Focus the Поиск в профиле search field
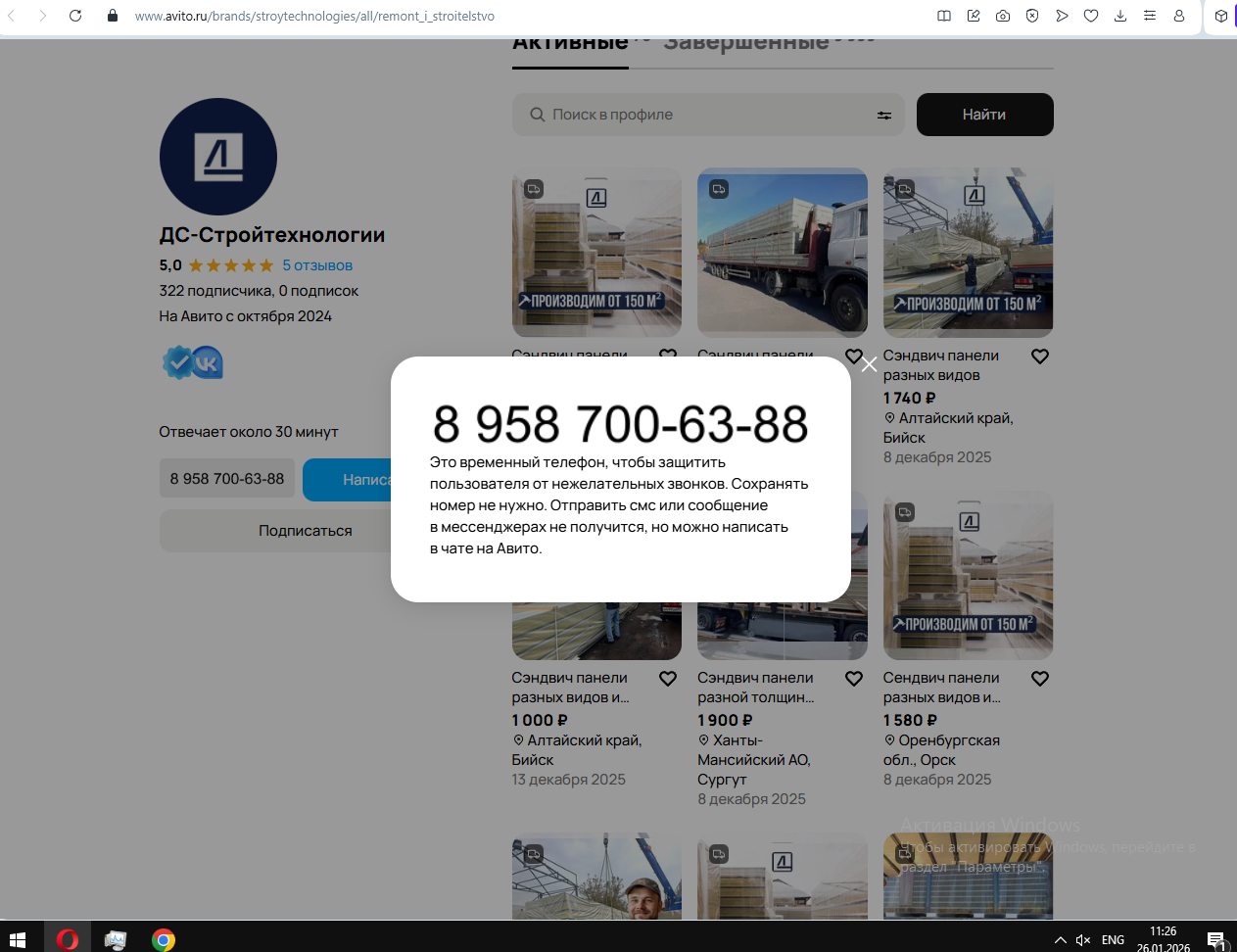 pos(708,115)
